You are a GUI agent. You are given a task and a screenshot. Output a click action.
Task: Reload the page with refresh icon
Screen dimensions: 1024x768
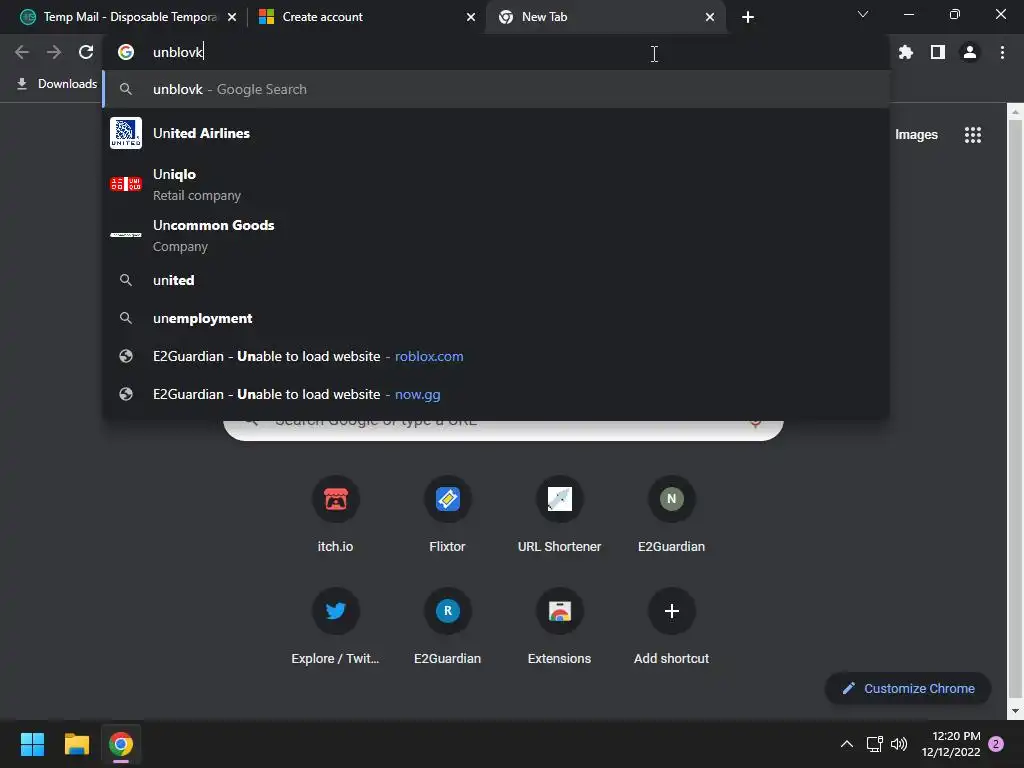click(86, 52)
